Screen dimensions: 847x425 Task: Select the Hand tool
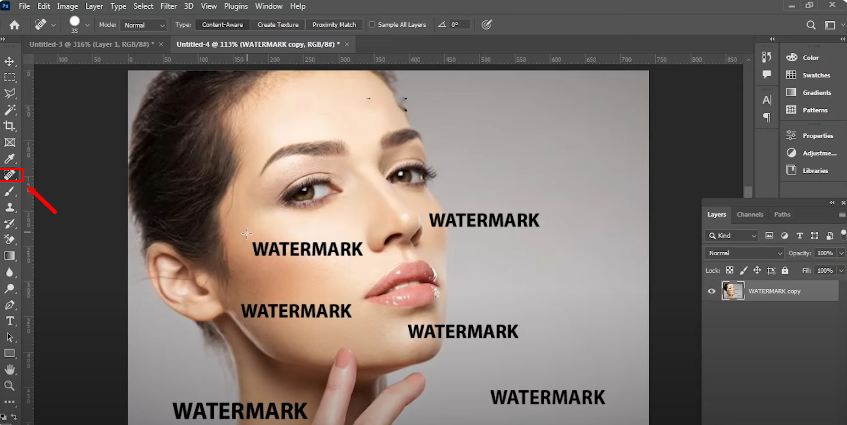click(10, 369)
